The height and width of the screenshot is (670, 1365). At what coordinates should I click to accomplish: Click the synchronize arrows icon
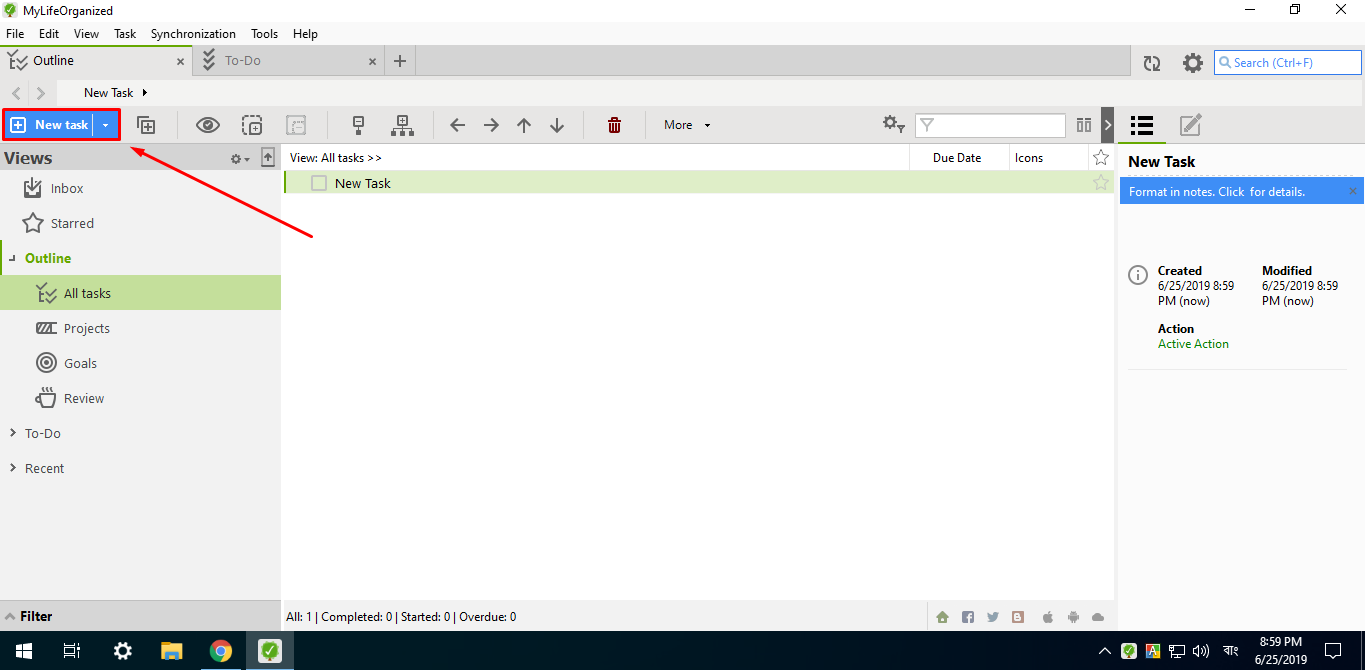tap(1152, 63)
